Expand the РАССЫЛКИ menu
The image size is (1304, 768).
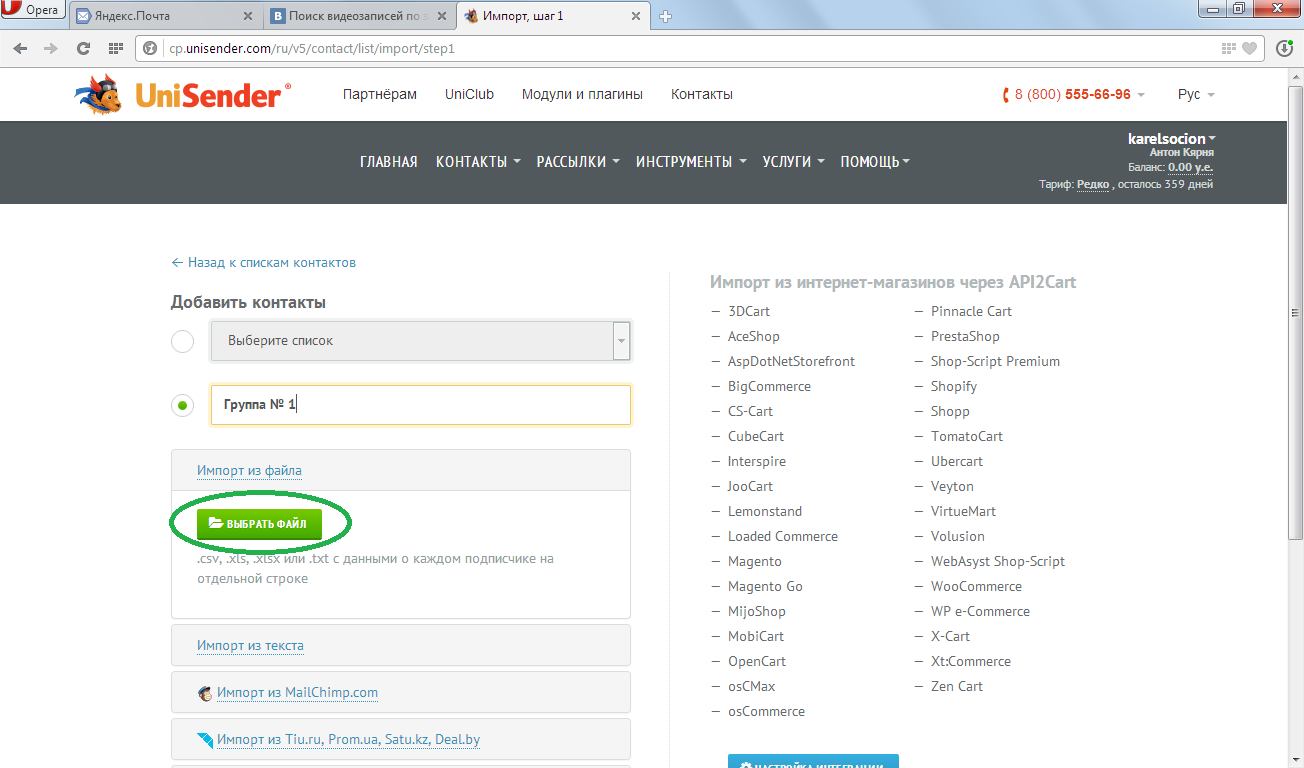tap(578, 162)
